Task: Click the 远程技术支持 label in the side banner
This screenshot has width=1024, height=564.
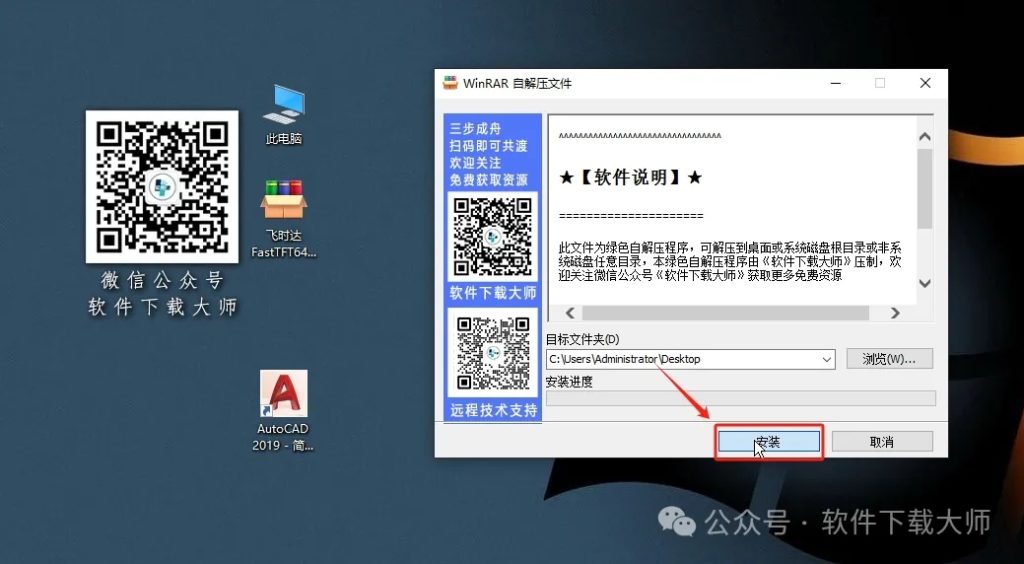Action: tap(494, 411)
